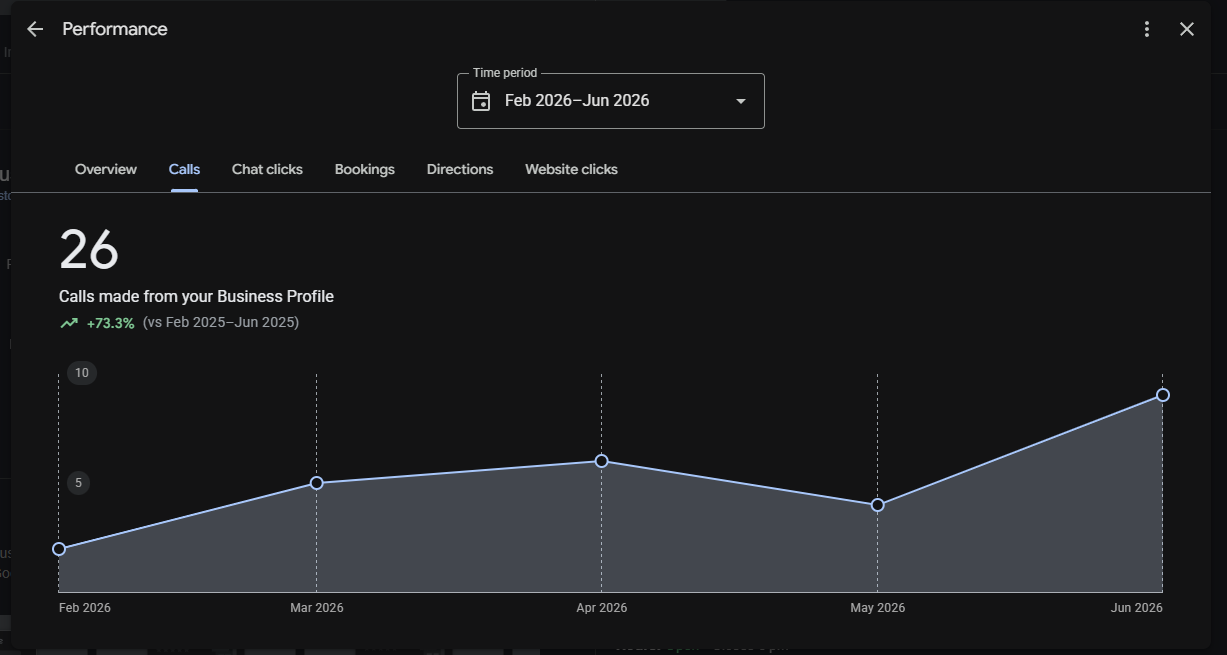Open the Chat clicks tab
The width and height of the screenshot is (1227, 655).
[267, 169]
